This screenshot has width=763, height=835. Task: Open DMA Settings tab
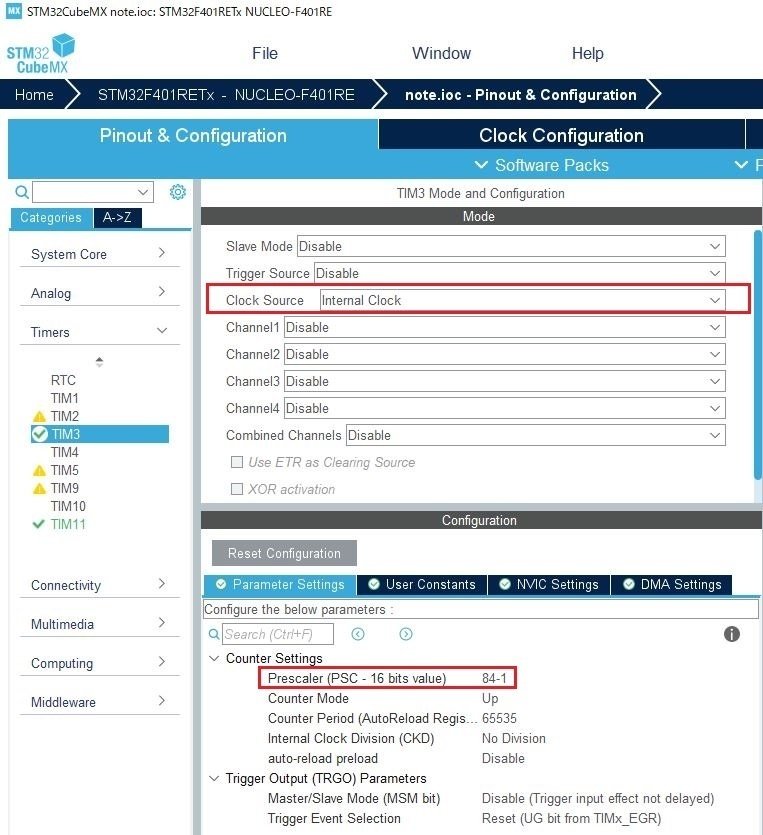672,585
